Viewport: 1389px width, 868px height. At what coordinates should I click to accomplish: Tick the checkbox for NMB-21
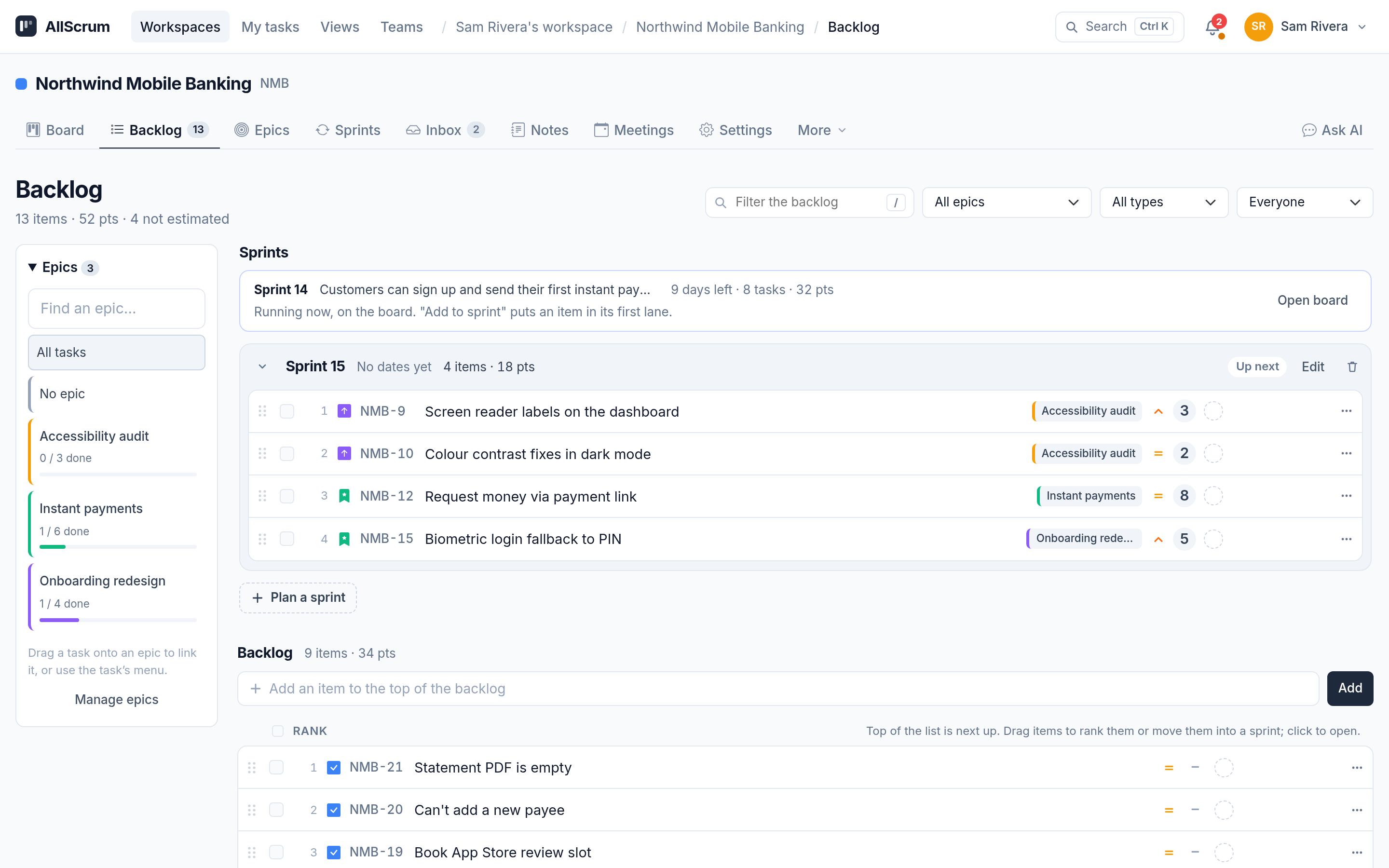point(277,768)
